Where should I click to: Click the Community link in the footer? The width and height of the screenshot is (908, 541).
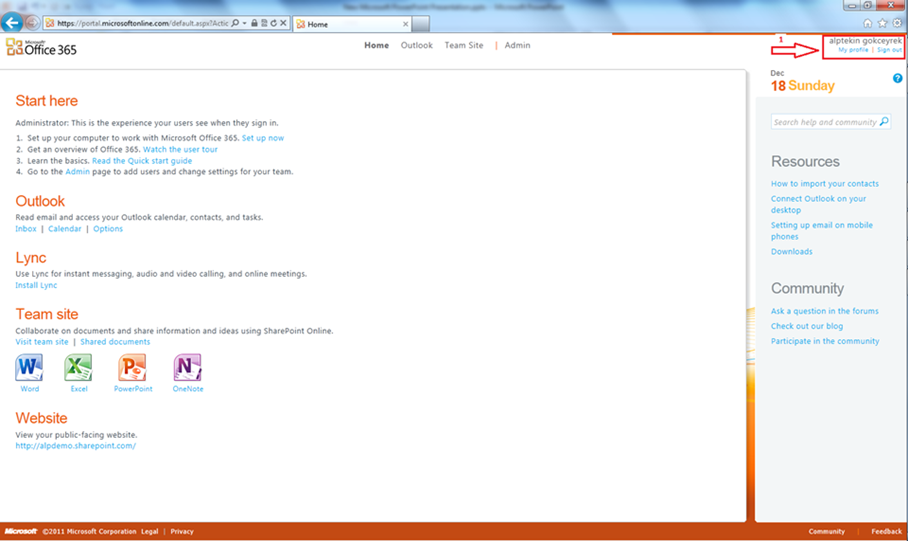pyautogui.click(x=826, y=531)
